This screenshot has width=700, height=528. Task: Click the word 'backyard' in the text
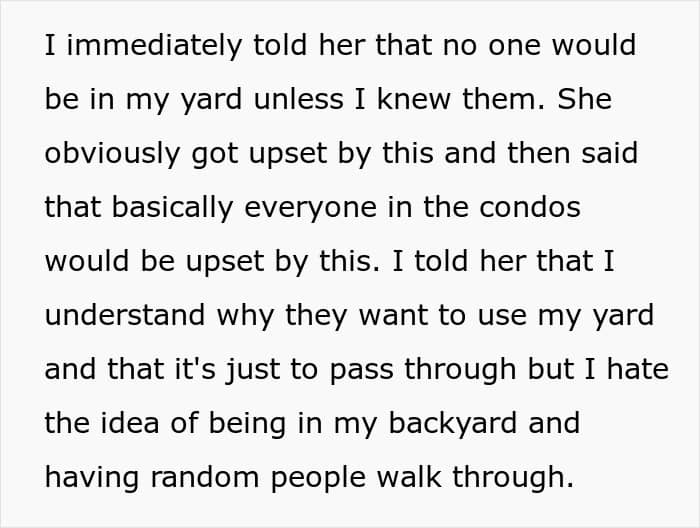click(453, 424)
